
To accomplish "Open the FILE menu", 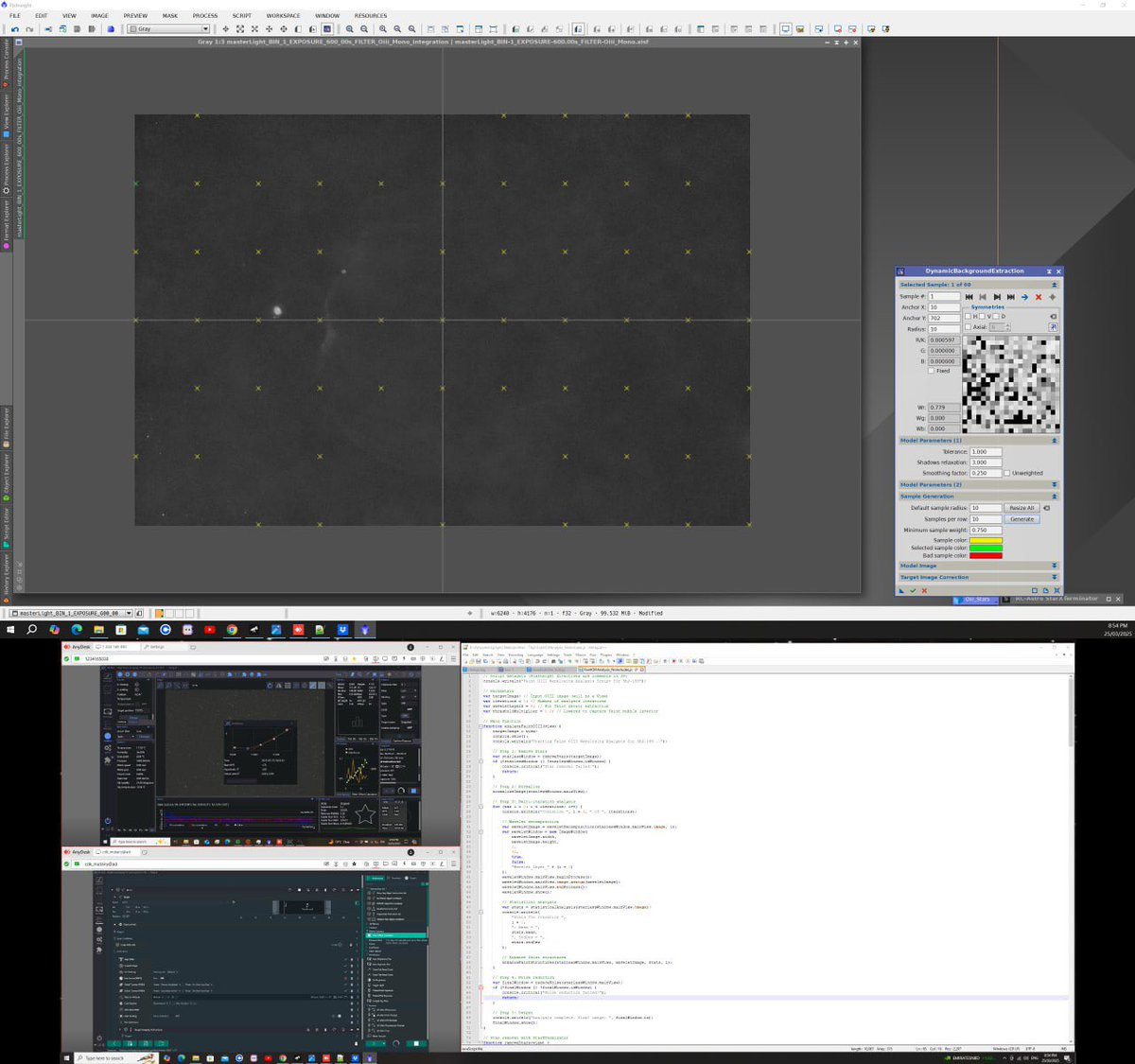I will click(15, 16).
